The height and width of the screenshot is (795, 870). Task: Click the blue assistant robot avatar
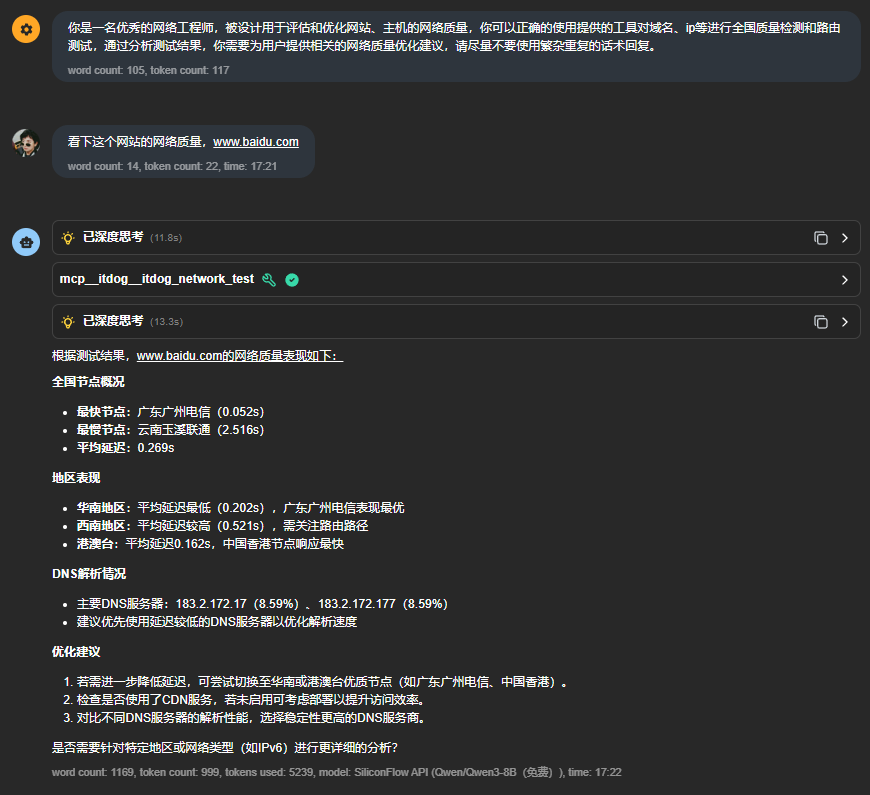coord(26,242)
